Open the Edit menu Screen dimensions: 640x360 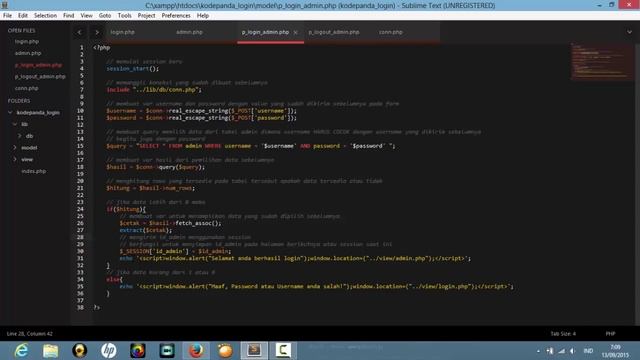tap(23, 16)
